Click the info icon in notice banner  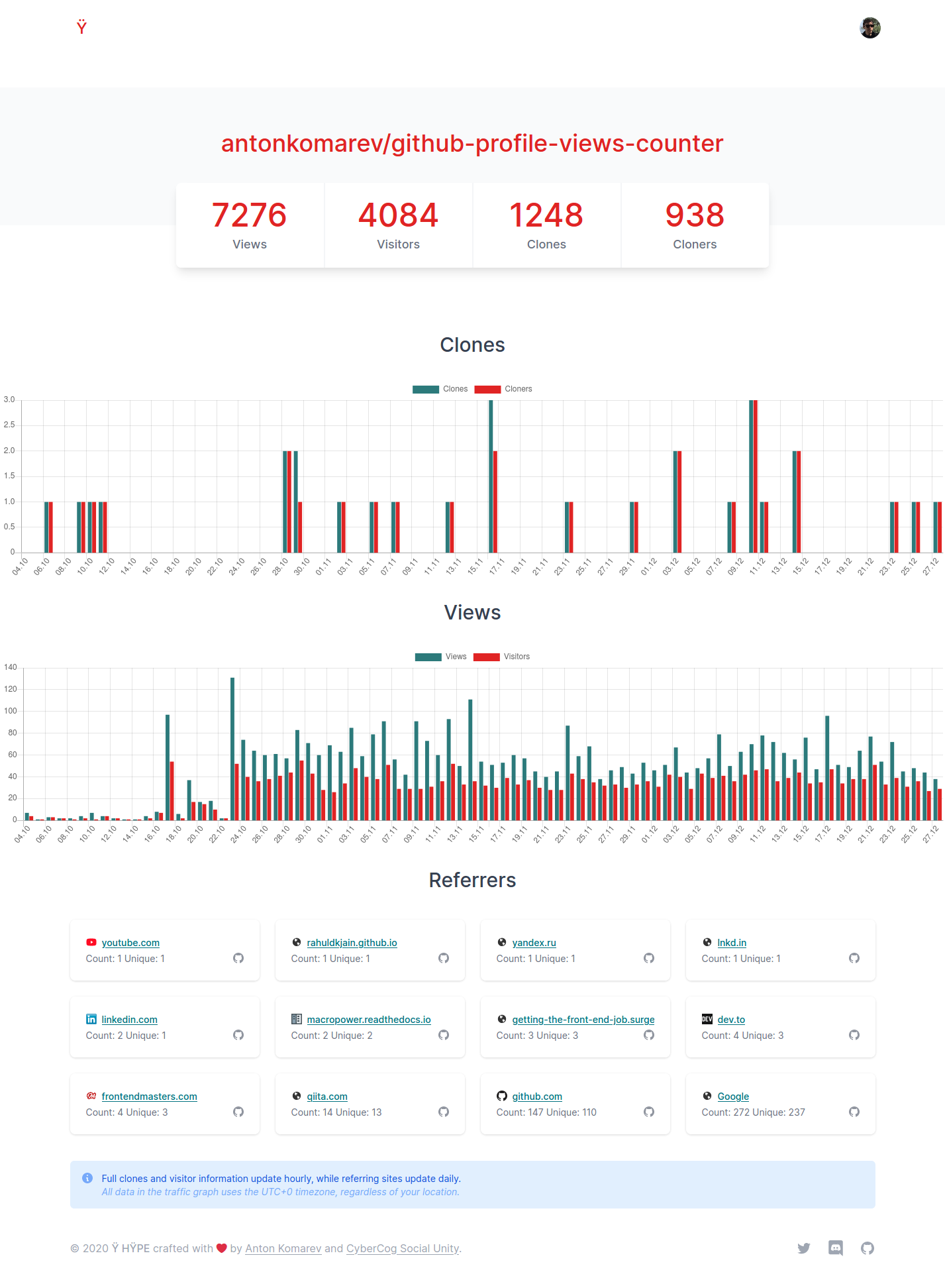tap(87, 1178)
